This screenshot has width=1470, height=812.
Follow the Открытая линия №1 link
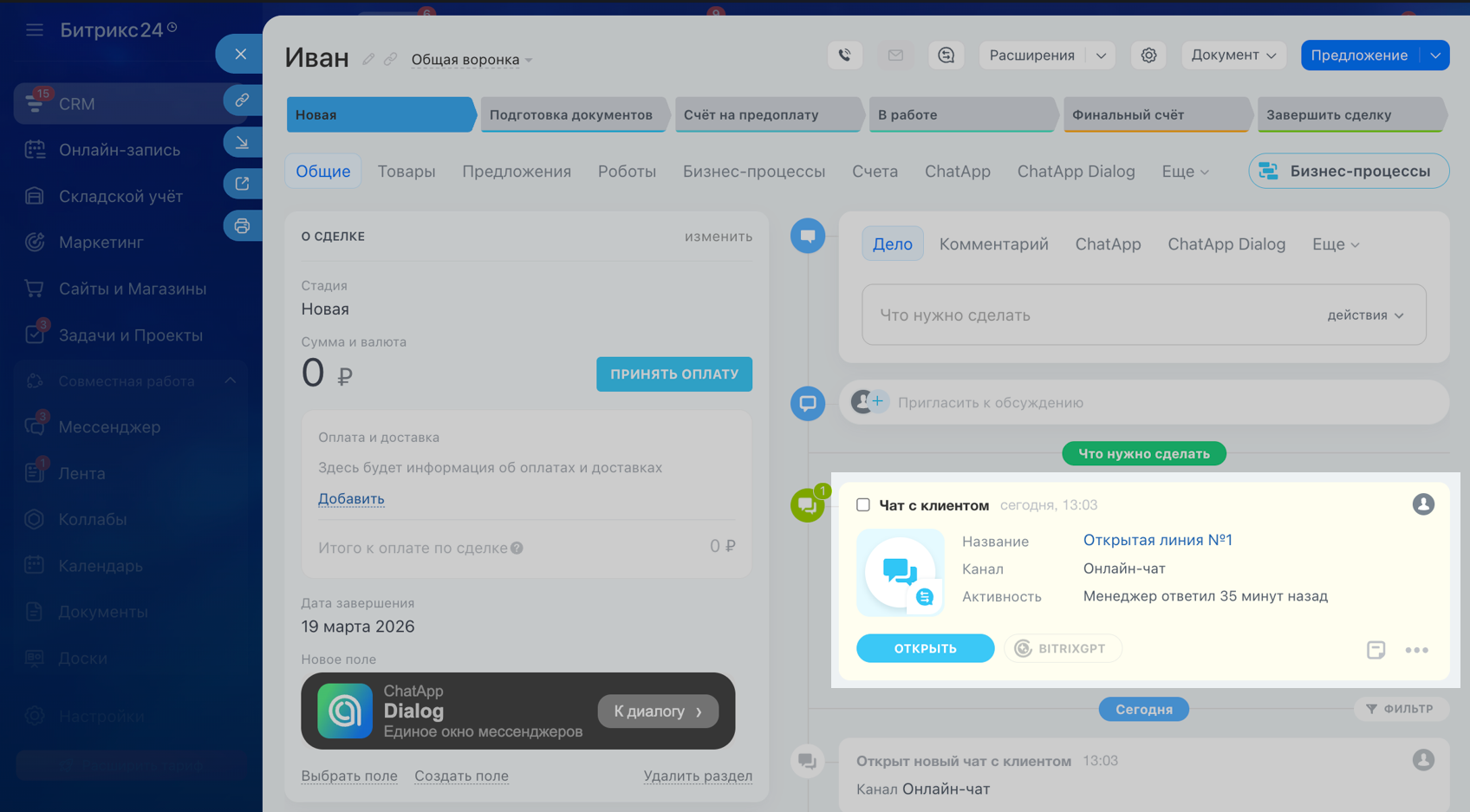coord(1157,540)
